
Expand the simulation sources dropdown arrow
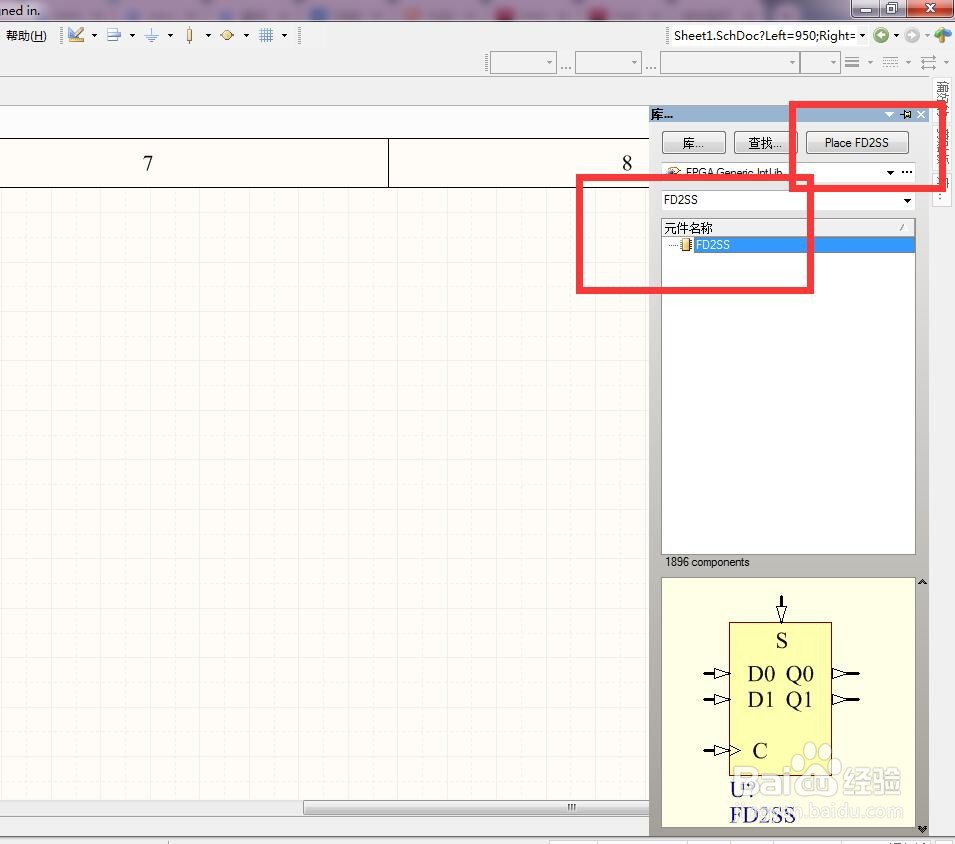coord(246,35)
